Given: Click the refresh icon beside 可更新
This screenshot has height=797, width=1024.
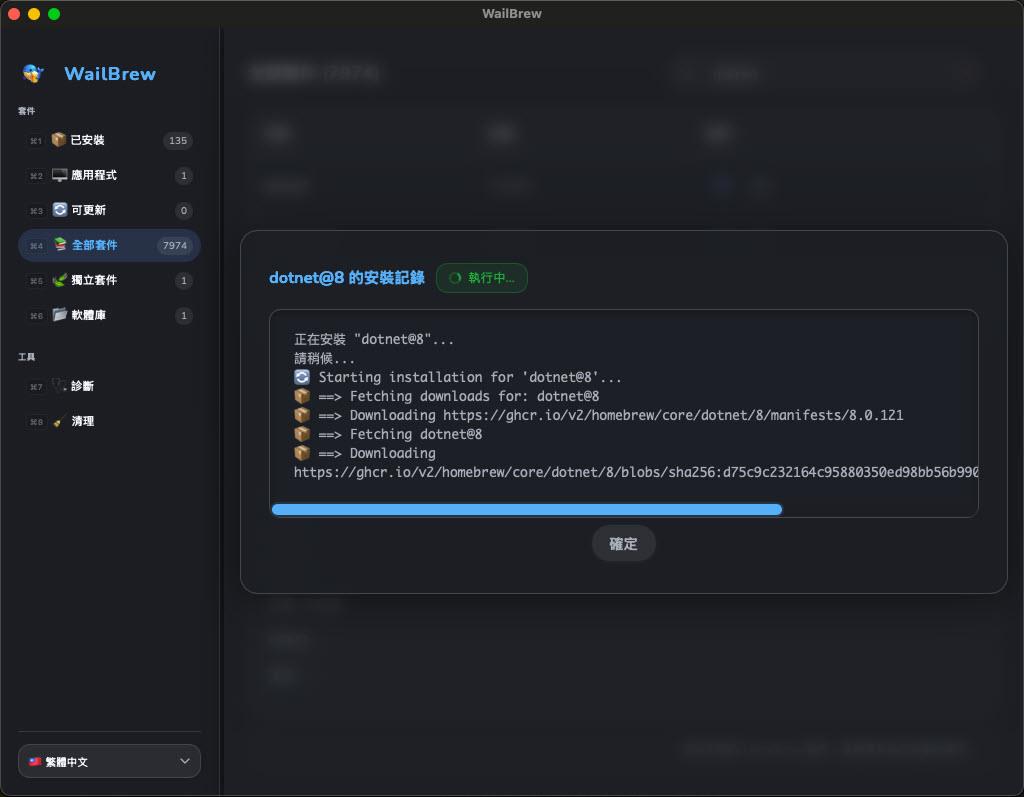Looking at the screenshot, I should point(59,210).
